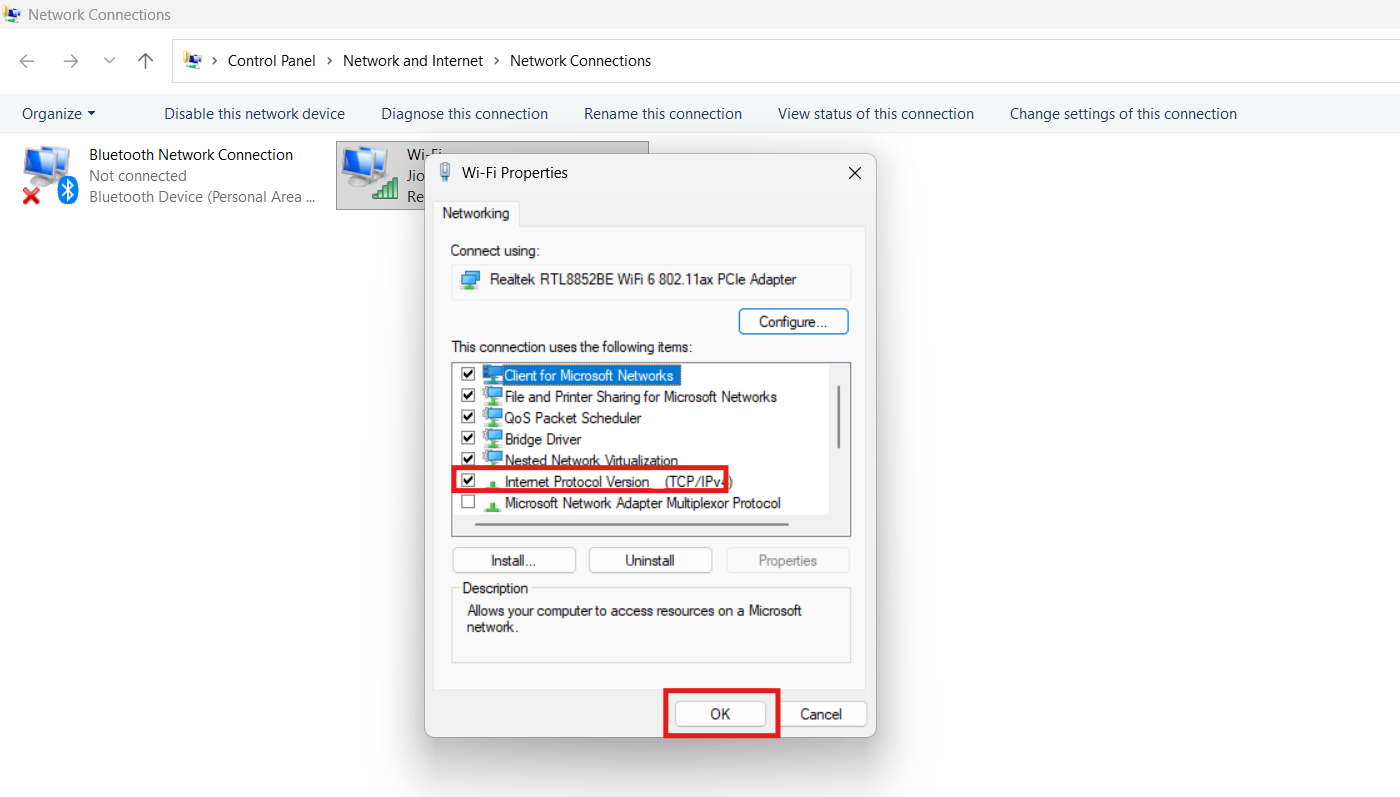Viewport: 1400px width, 797px height.
Task: Go back using the back arrow
Action: 27,61
